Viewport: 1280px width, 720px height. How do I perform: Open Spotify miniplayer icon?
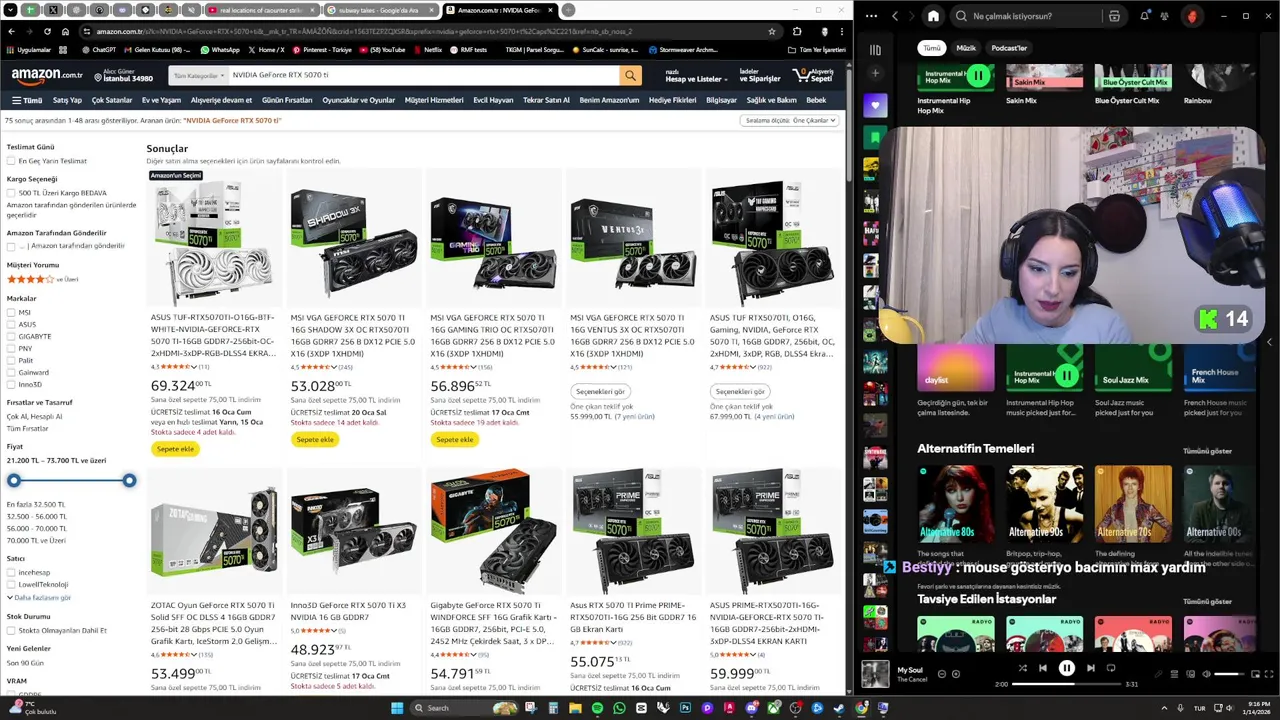click(1256, 674)
